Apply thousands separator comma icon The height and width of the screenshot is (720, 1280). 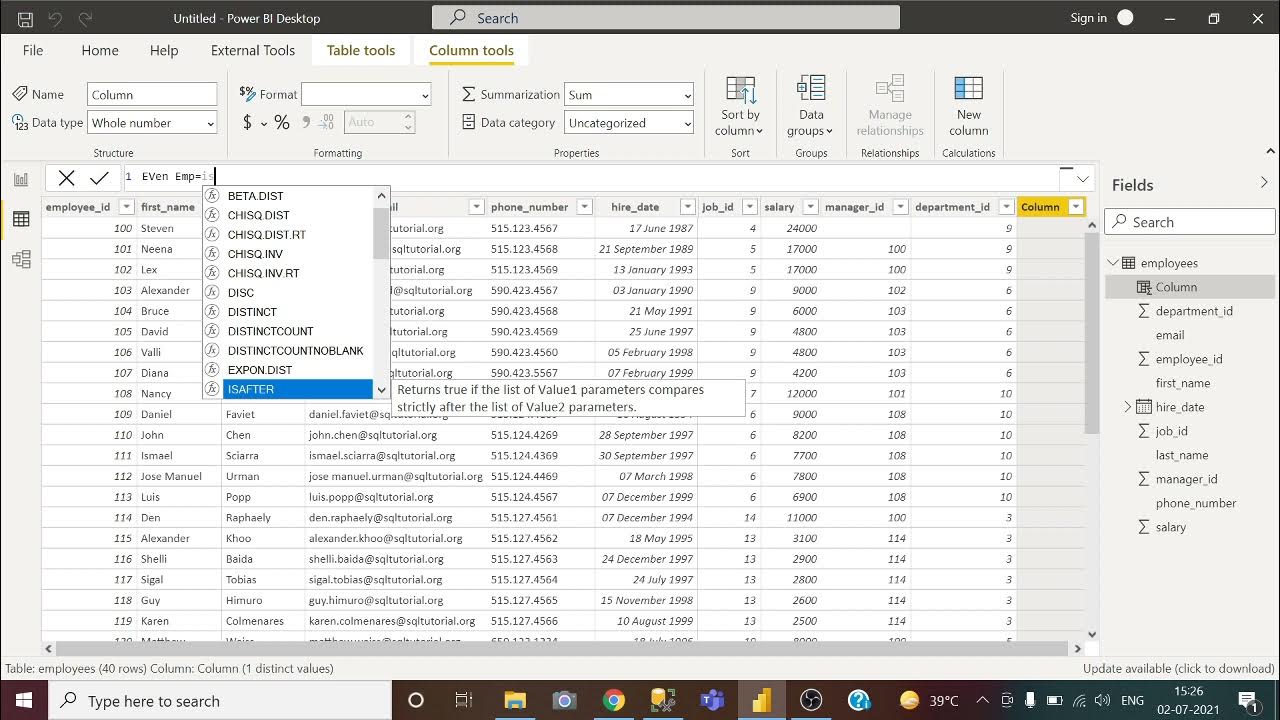point(304,122)
